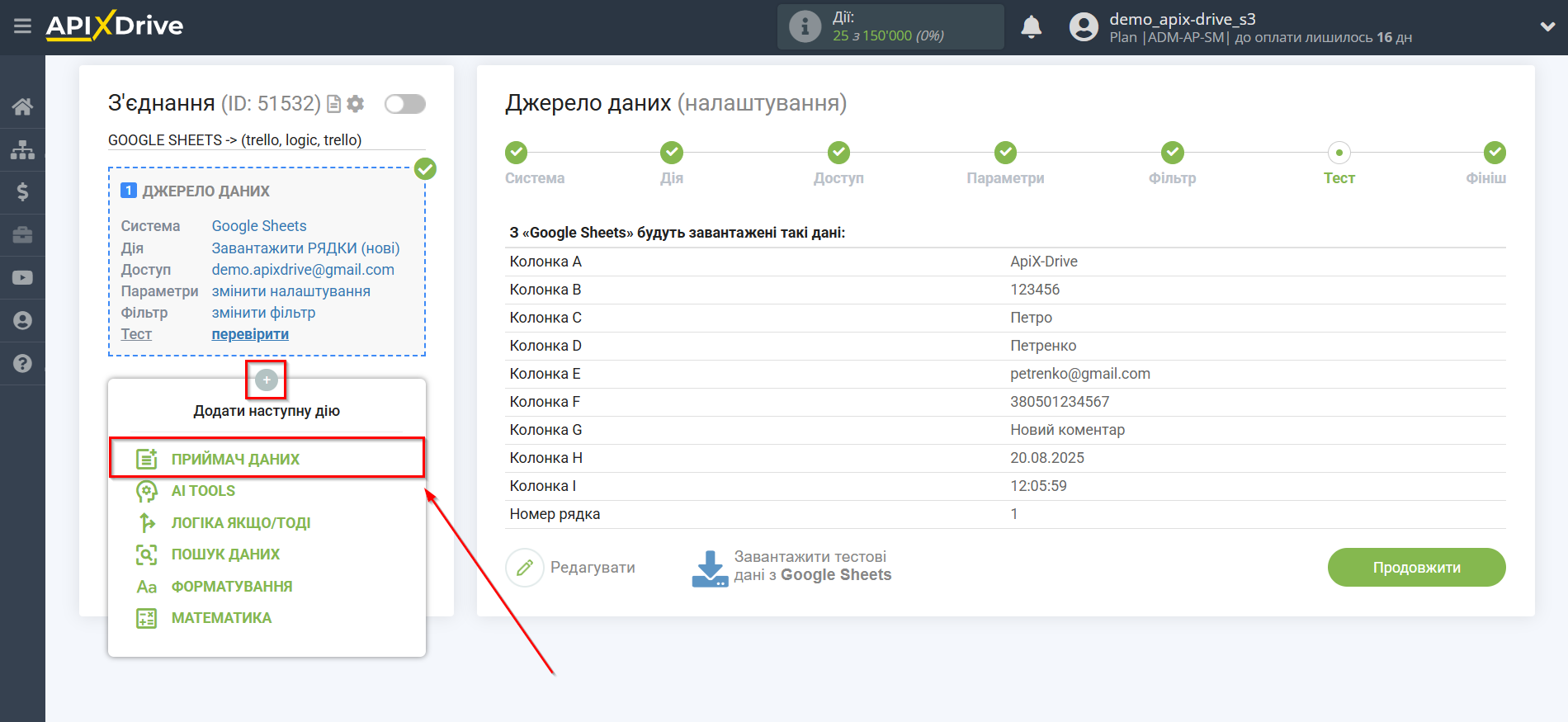The height and width of the screenshot is (722, 1568).
Task: Open the briefcase services sidebar icon
Action: [x=22, y=235]
